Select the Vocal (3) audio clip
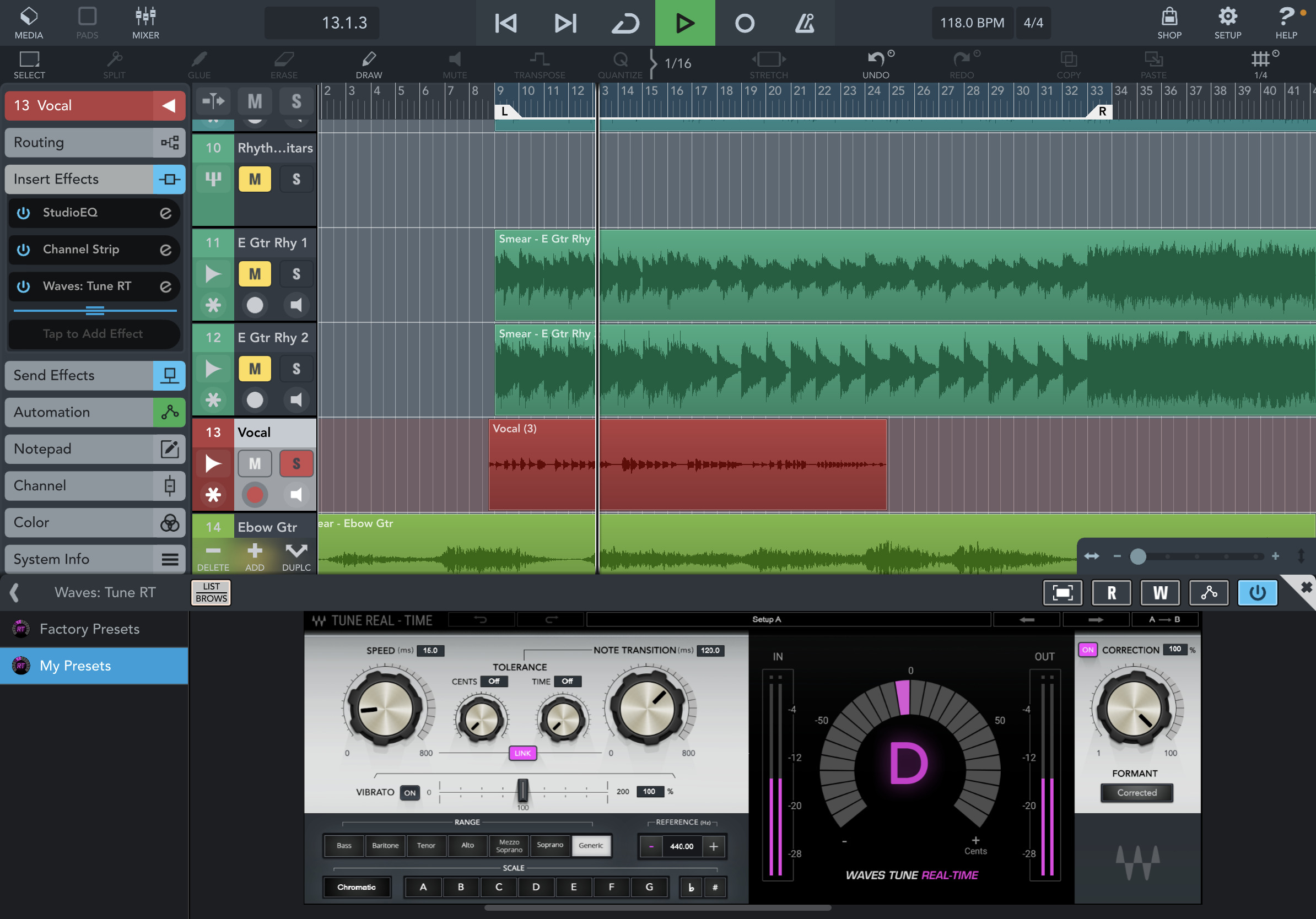This screenshot has width=1316, height=919. 687,464
